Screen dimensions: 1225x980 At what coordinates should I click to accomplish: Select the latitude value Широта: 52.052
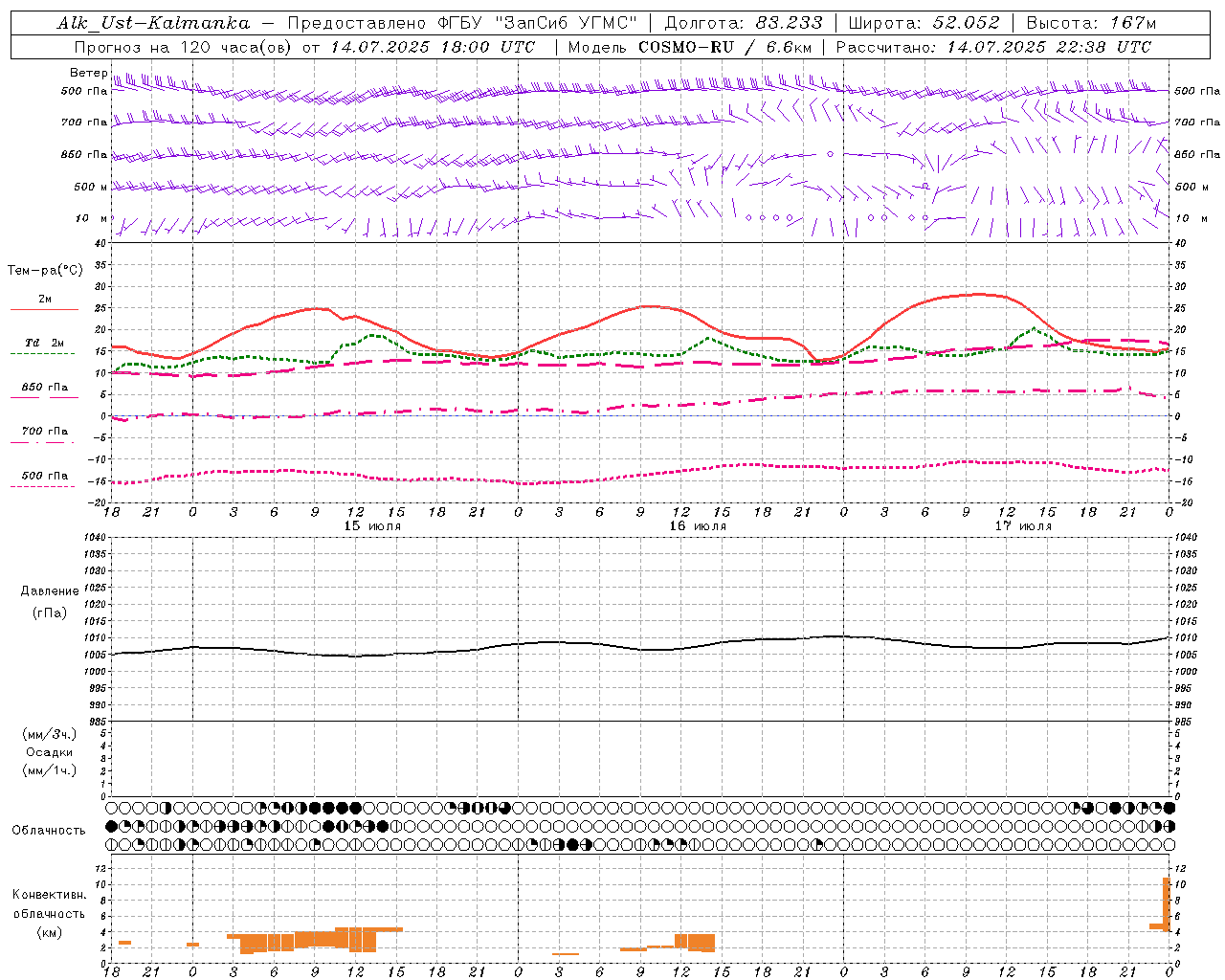(x=924, y=23)
